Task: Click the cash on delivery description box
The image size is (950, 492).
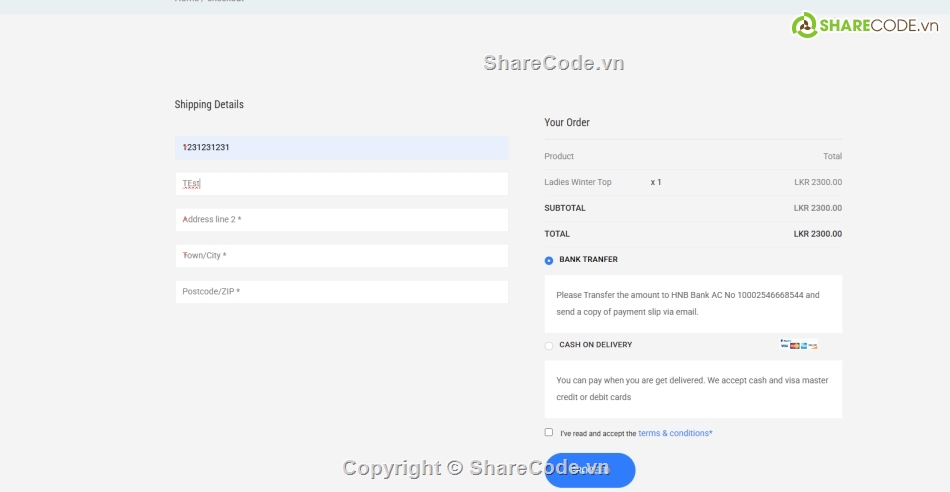Action: (693, 389)
